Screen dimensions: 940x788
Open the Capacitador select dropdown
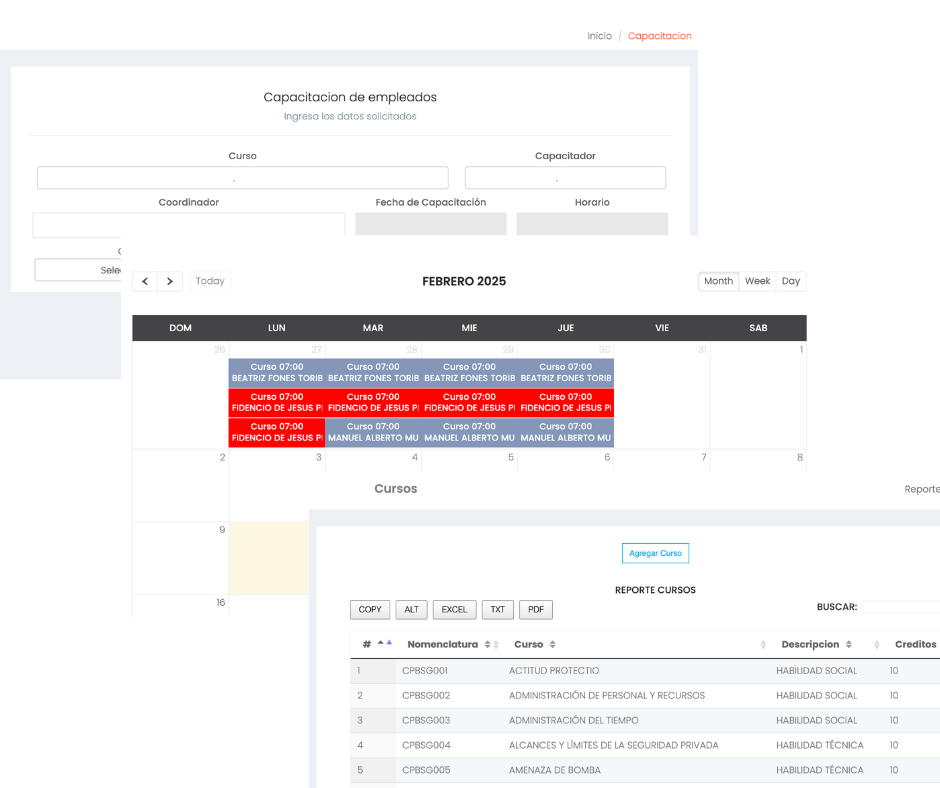pos(565,178)
